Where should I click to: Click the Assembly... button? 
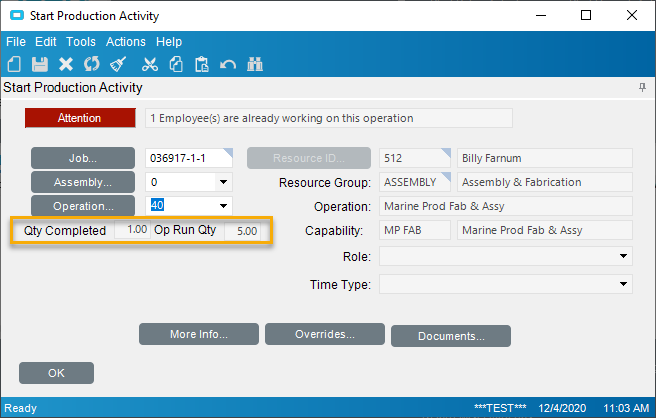click(83, 182)
